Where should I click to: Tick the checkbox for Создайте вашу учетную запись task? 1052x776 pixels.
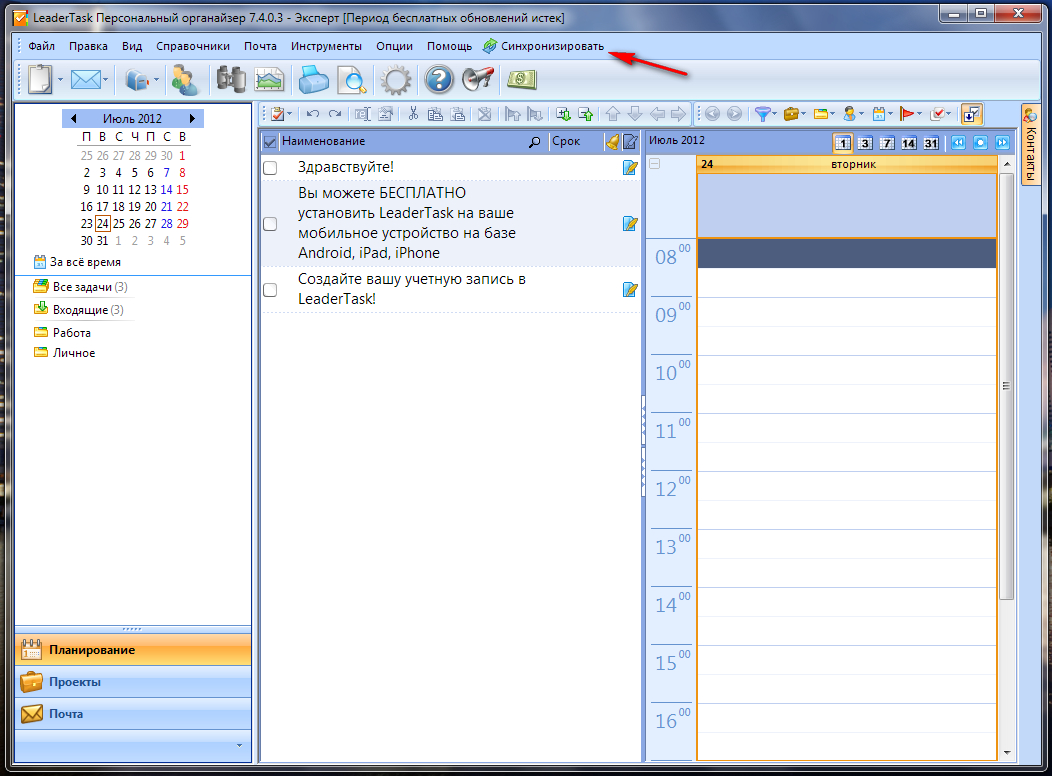coord(270,289)
